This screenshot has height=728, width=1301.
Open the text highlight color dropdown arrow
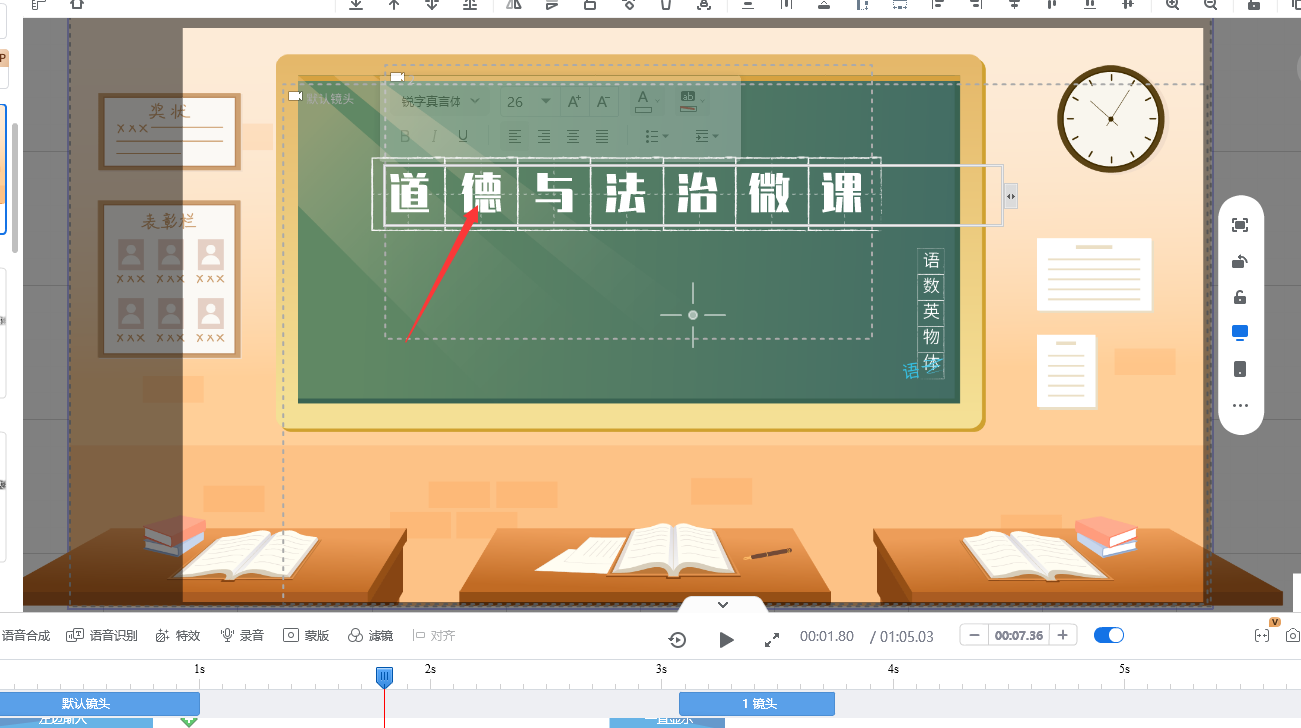703,101
